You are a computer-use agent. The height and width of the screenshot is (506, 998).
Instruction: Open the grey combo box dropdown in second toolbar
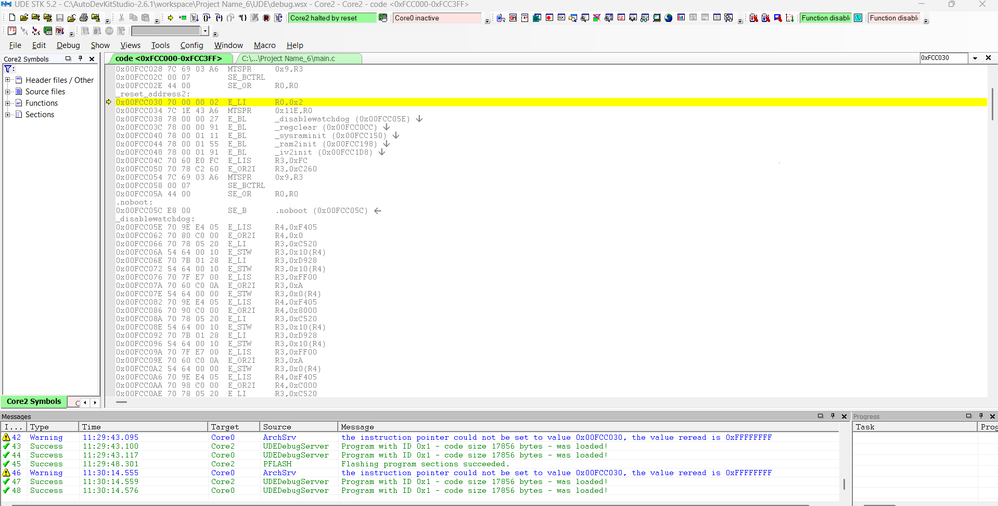pos(206,31)
